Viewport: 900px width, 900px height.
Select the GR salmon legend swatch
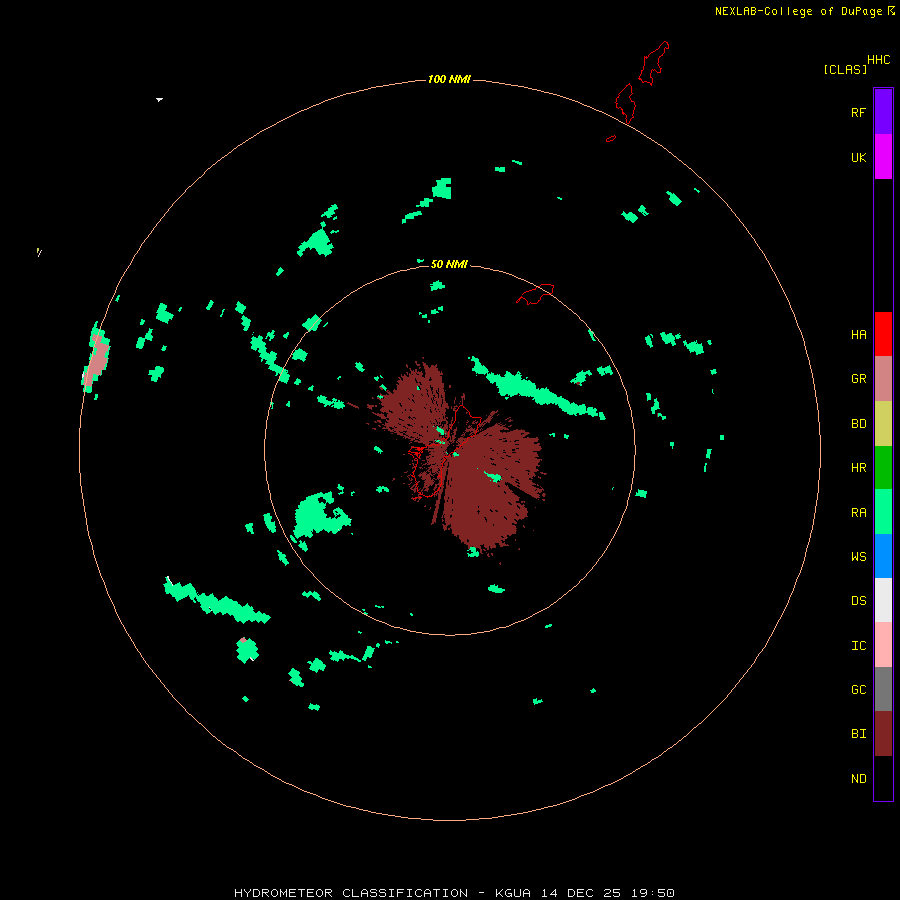pyautogui.click(x=883, y=378)
